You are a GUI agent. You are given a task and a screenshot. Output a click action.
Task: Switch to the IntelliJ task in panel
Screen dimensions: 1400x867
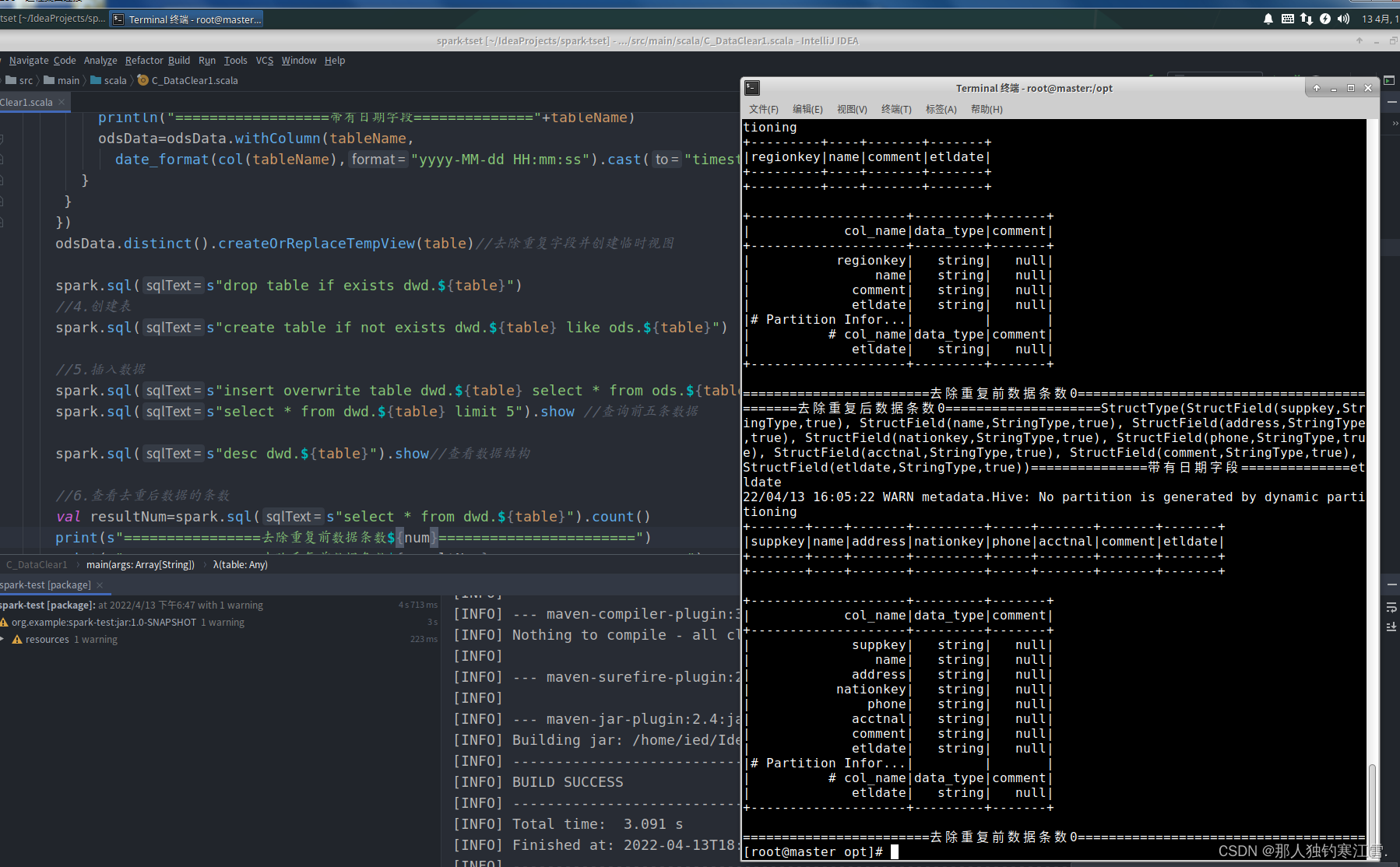point(53,19)
